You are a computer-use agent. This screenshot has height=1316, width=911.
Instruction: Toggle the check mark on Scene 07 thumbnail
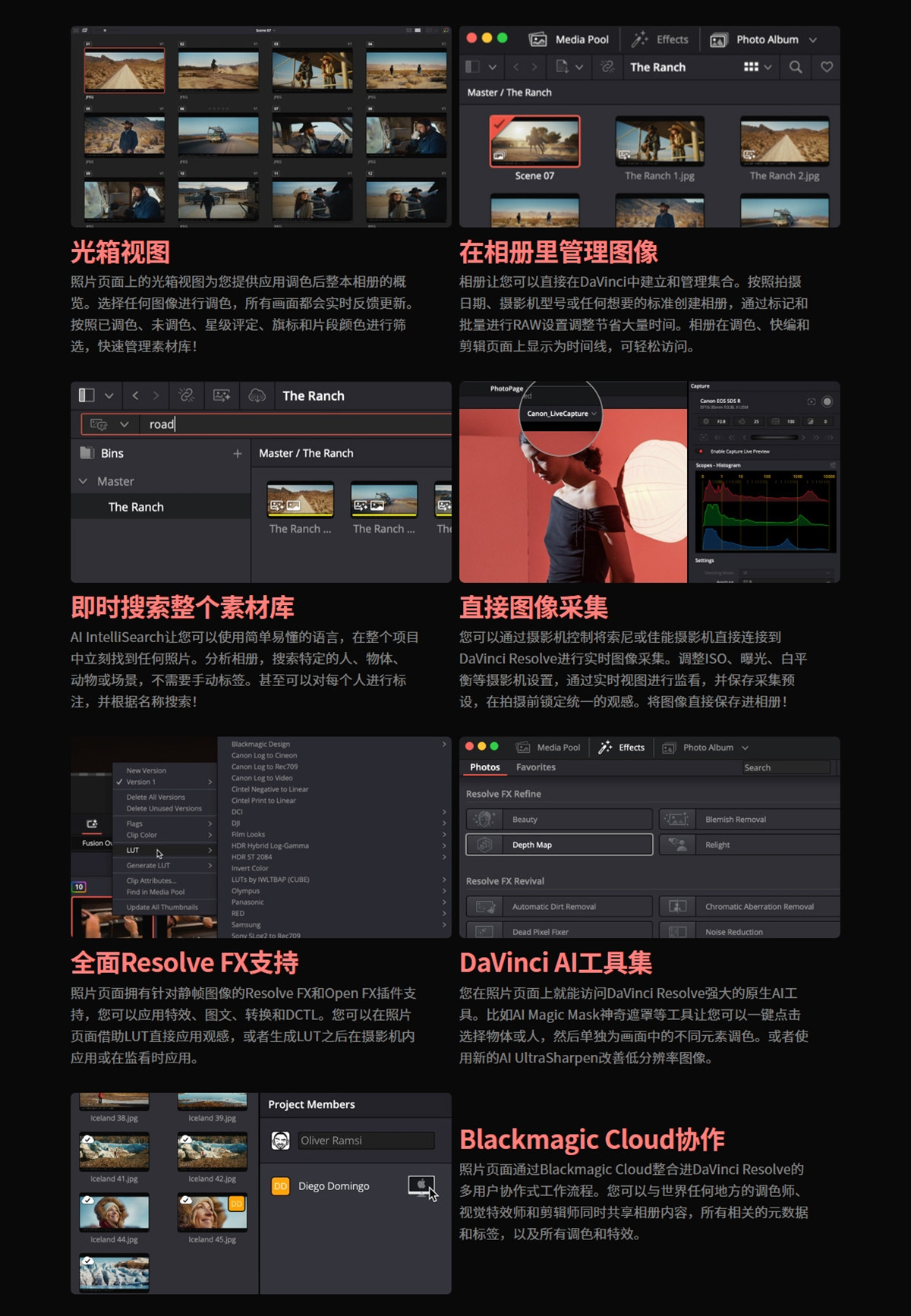tap(499, 124)
